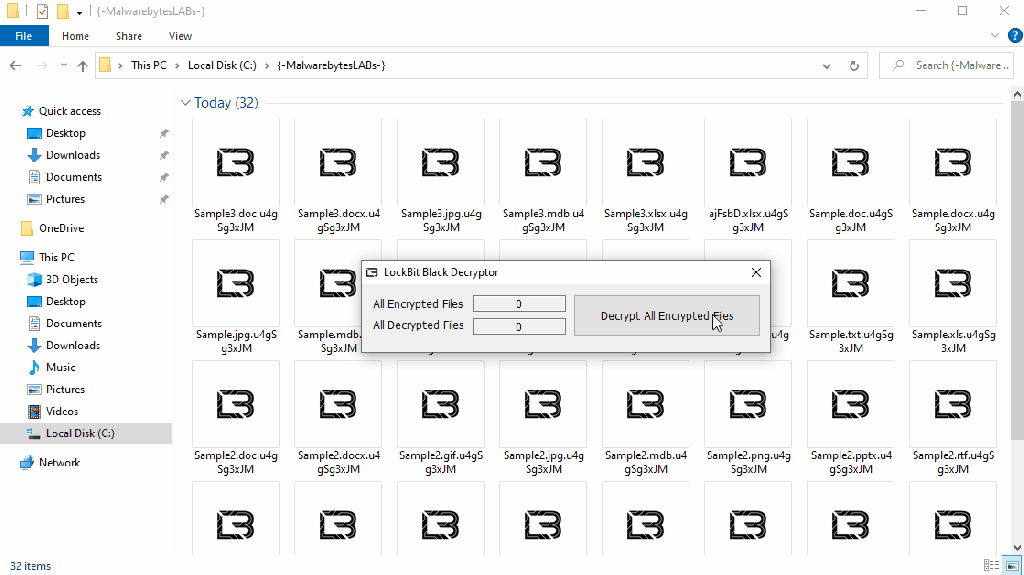The height and width of the screenshot is (575, 1024).
Task: Open recent locations dropdown arrow
Action: pos(63,65)
